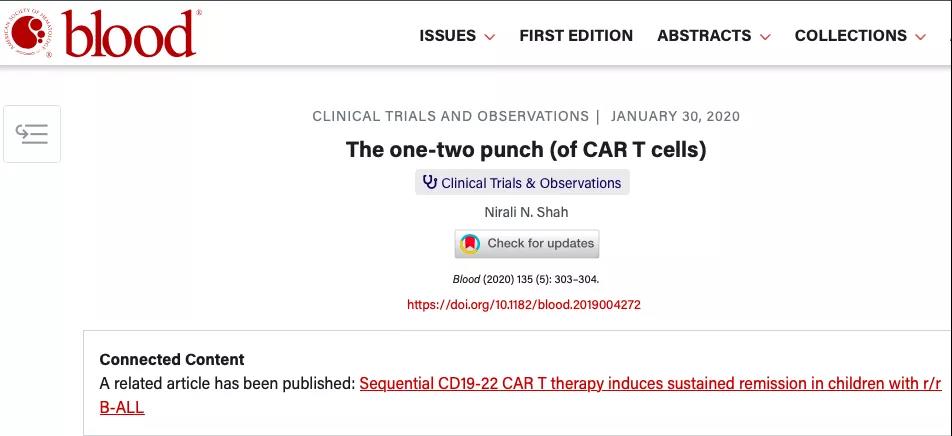Click the Check for updates button
952x436 pixels.
527,244
